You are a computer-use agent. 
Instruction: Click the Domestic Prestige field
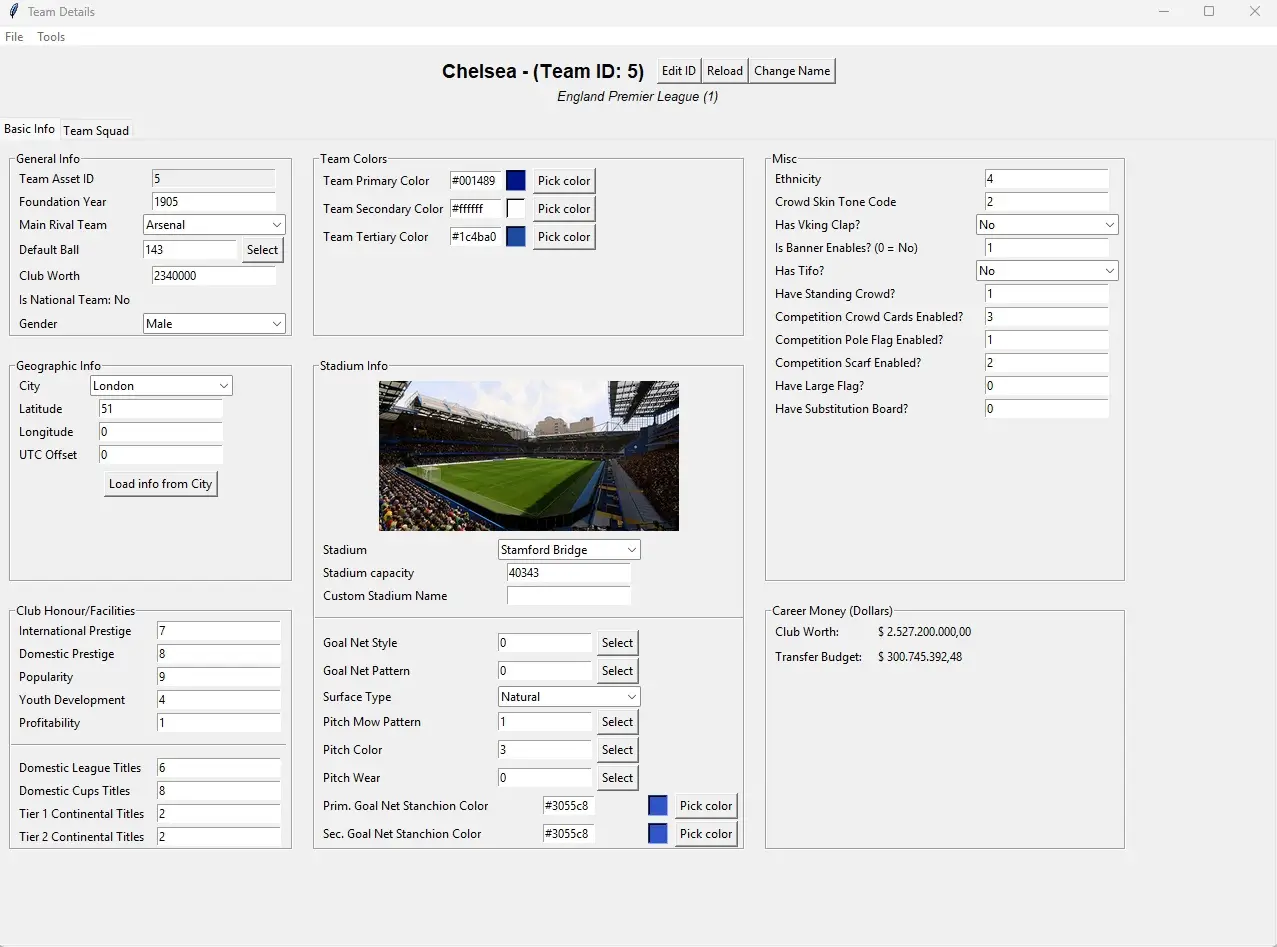pos(219,654)
